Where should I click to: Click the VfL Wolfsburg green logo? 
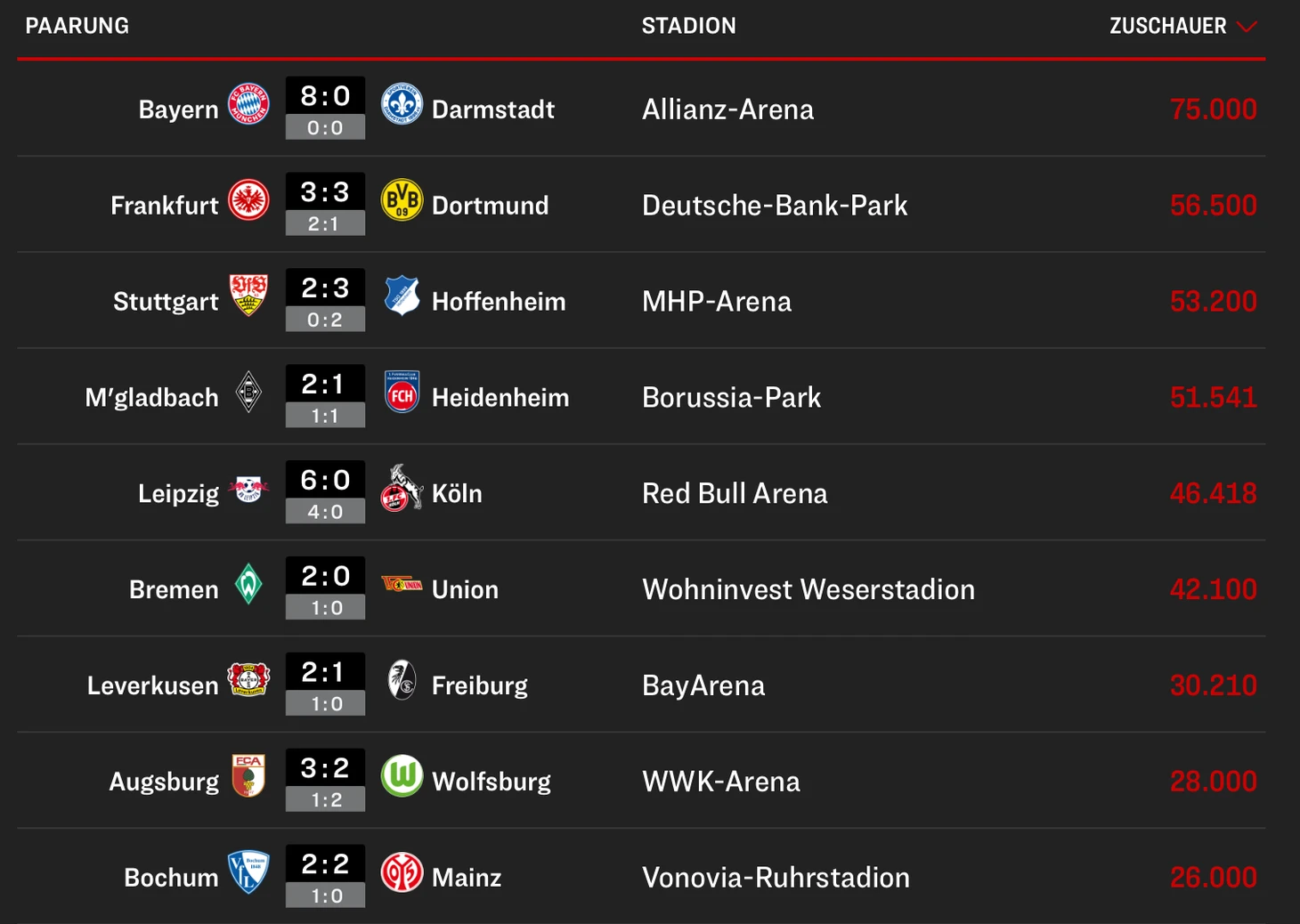point(402,776)
